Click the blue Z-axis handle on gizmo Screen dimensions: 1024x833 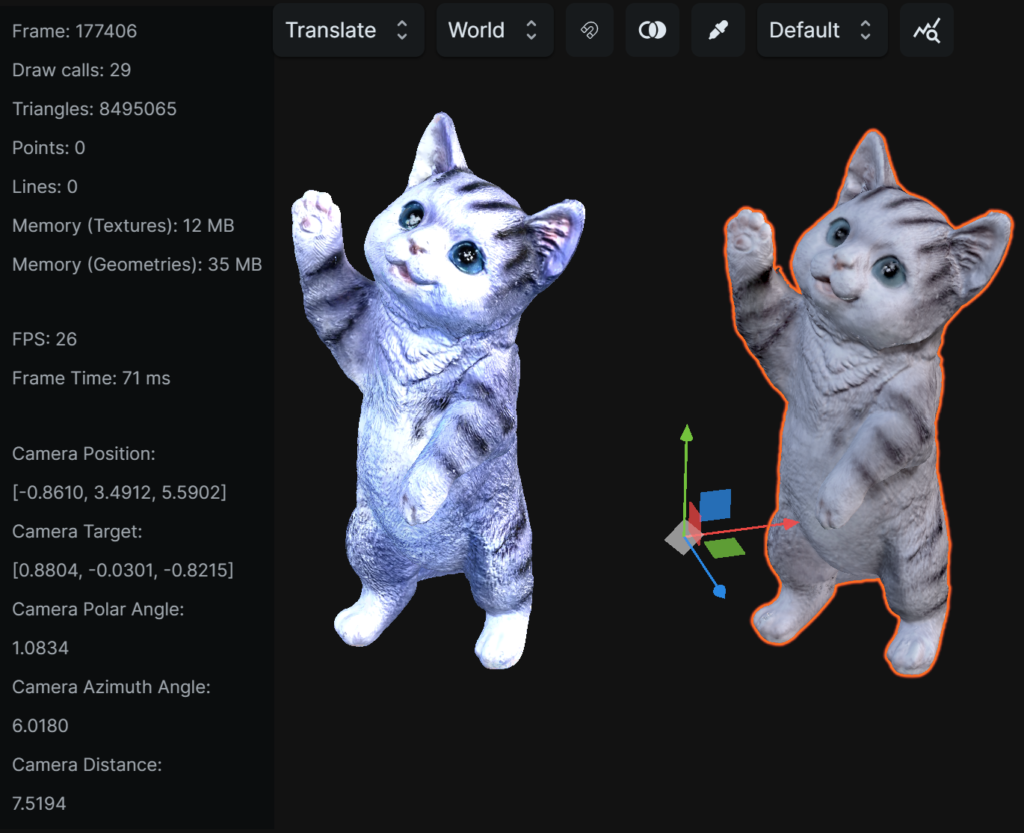point(719,591)
